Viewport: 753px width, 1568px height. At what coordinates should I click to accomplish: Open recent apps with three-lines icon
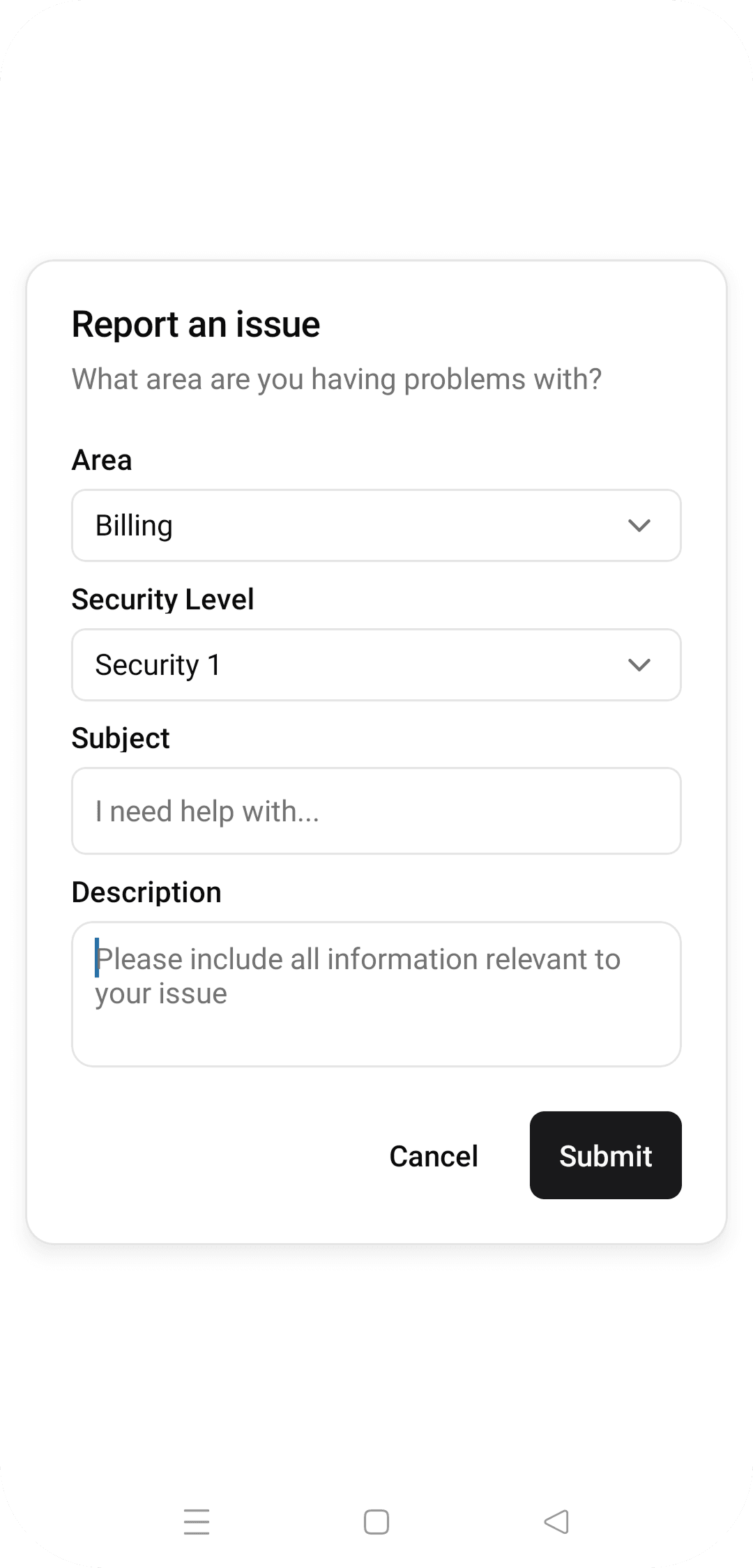(x=197, y=1521)
